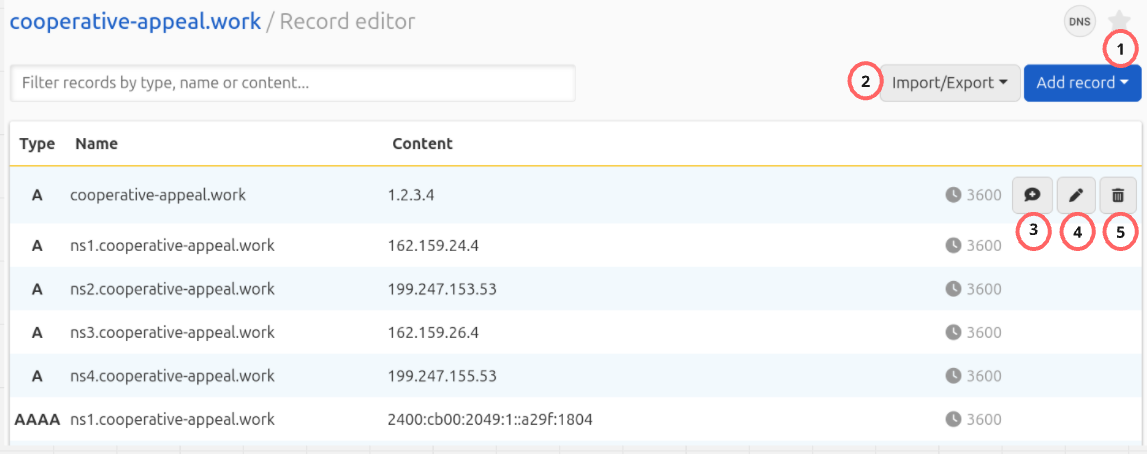This screenshot has width=1147, height=454.
Task: Click the clock icon beside 162.159.24.4
Action: [x=953, y=245]
